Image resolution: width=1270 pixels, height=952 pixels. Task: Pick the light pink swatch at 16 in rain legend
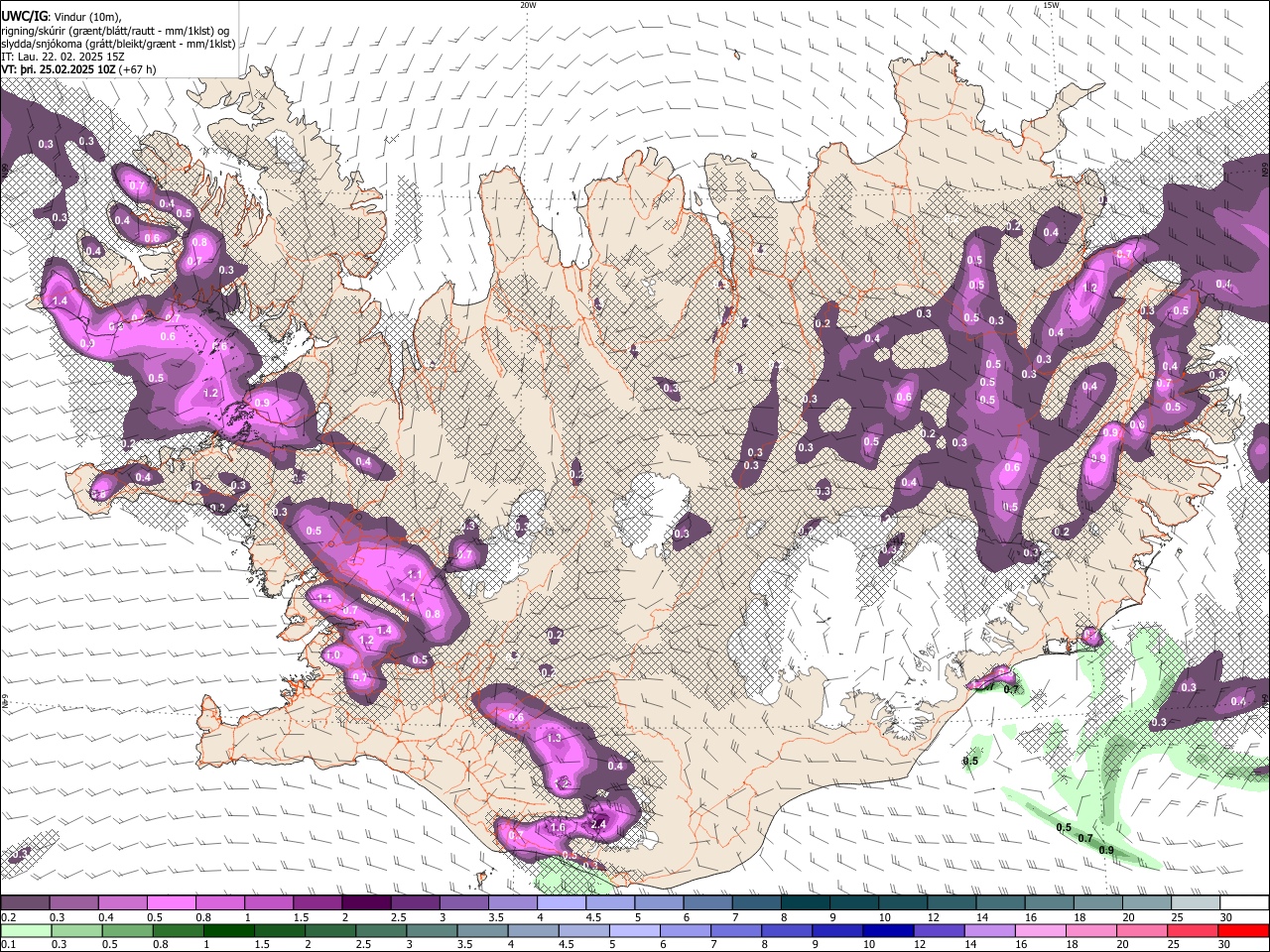1042,930
